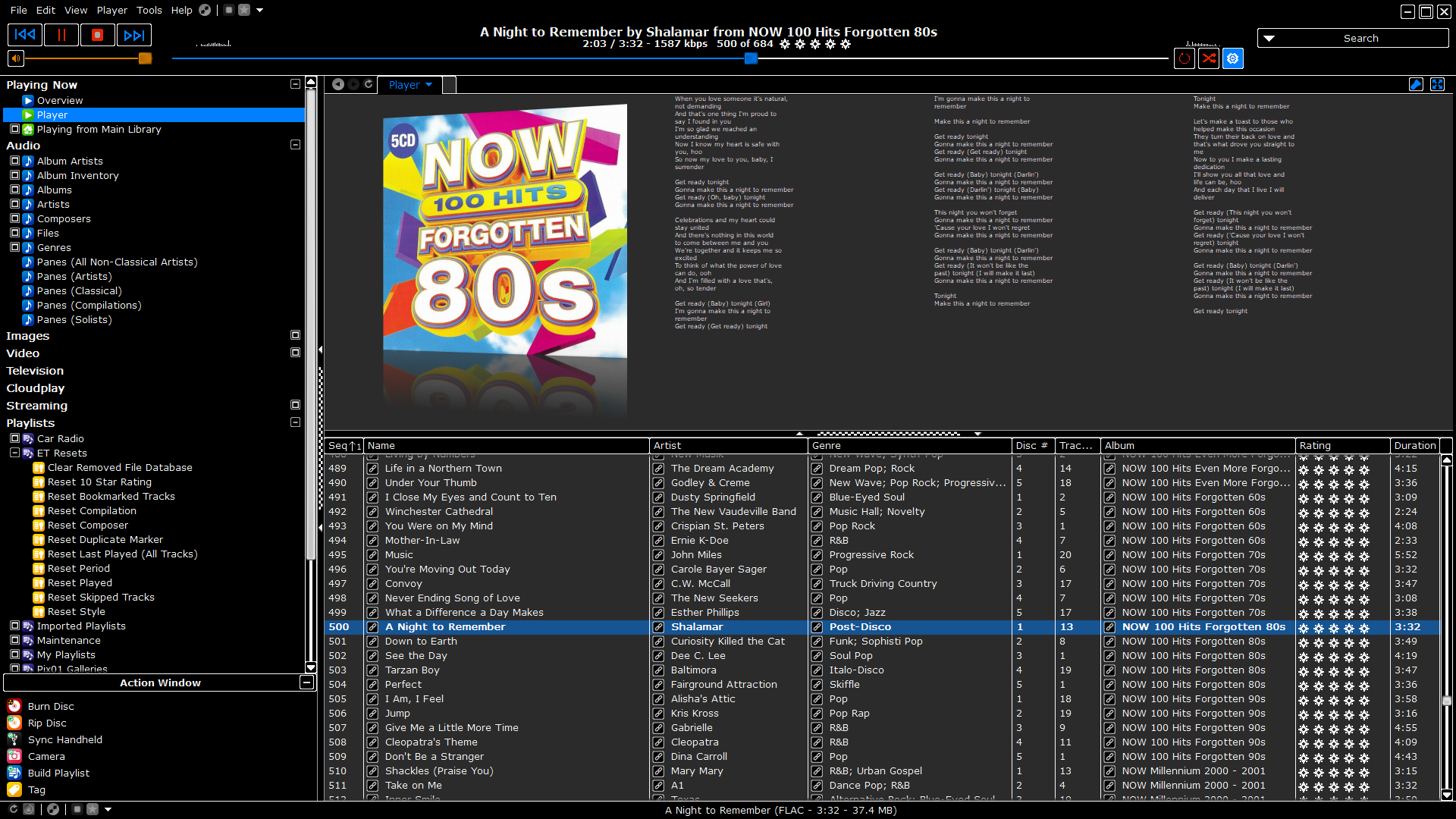Open the Tools menu
This screenshot has height=819, width=1456.
point(149,11)
